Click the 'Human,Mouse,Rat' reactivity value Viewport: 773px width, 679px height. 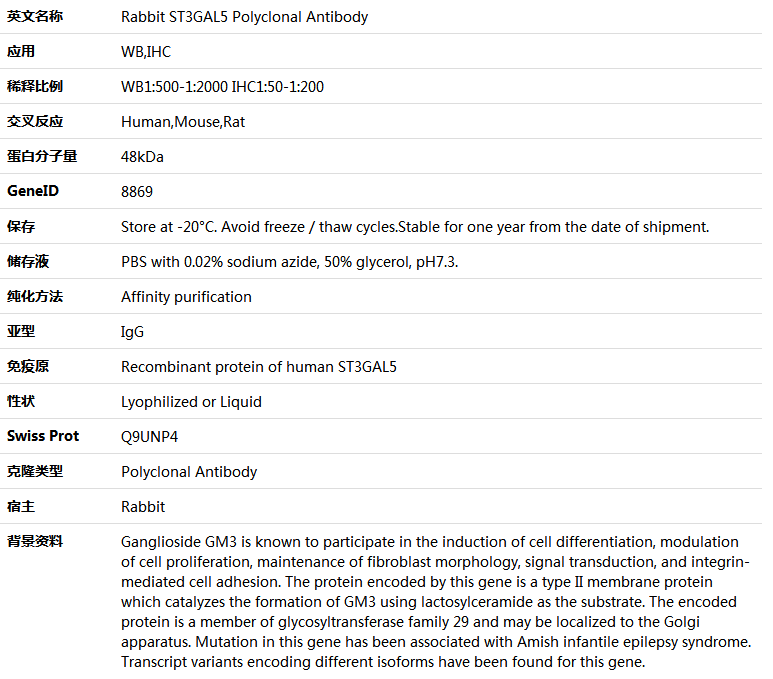pyautogui.click(x=183, y=122)
